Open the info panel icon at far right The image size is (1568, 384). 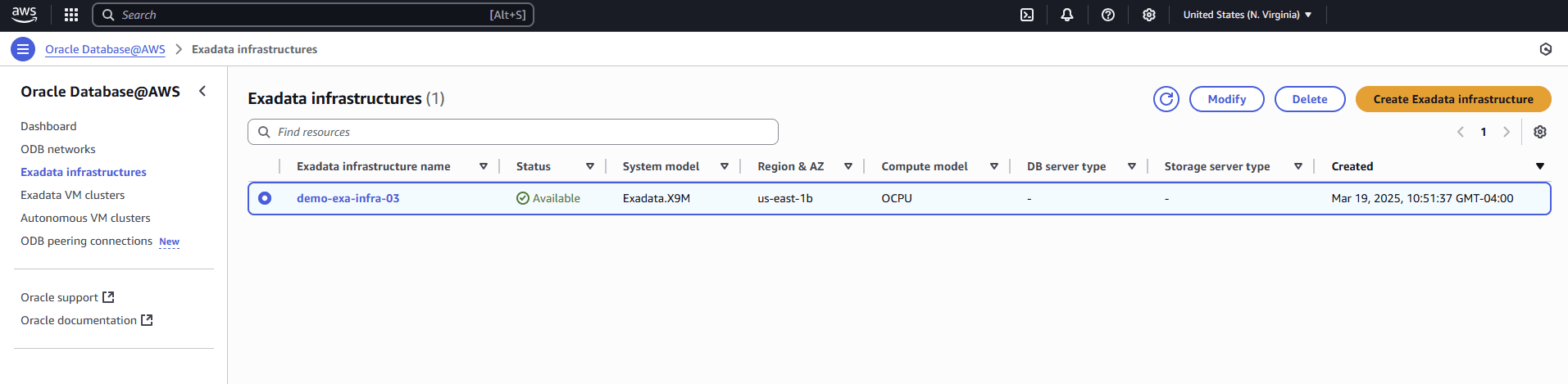coord(1546,49)
